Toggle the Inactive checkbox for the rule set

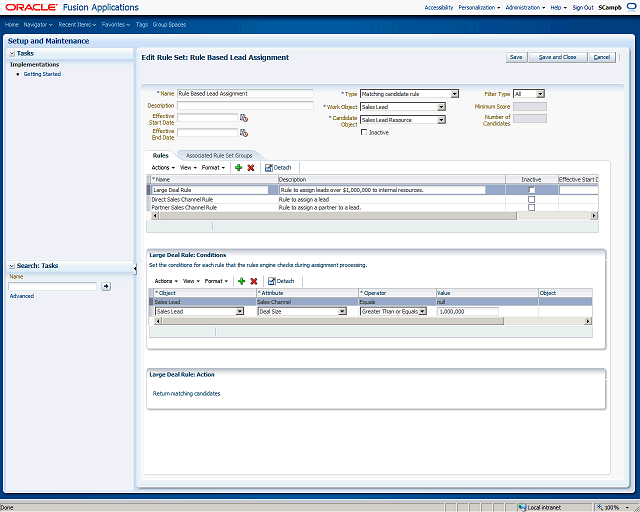pos(364,132)
